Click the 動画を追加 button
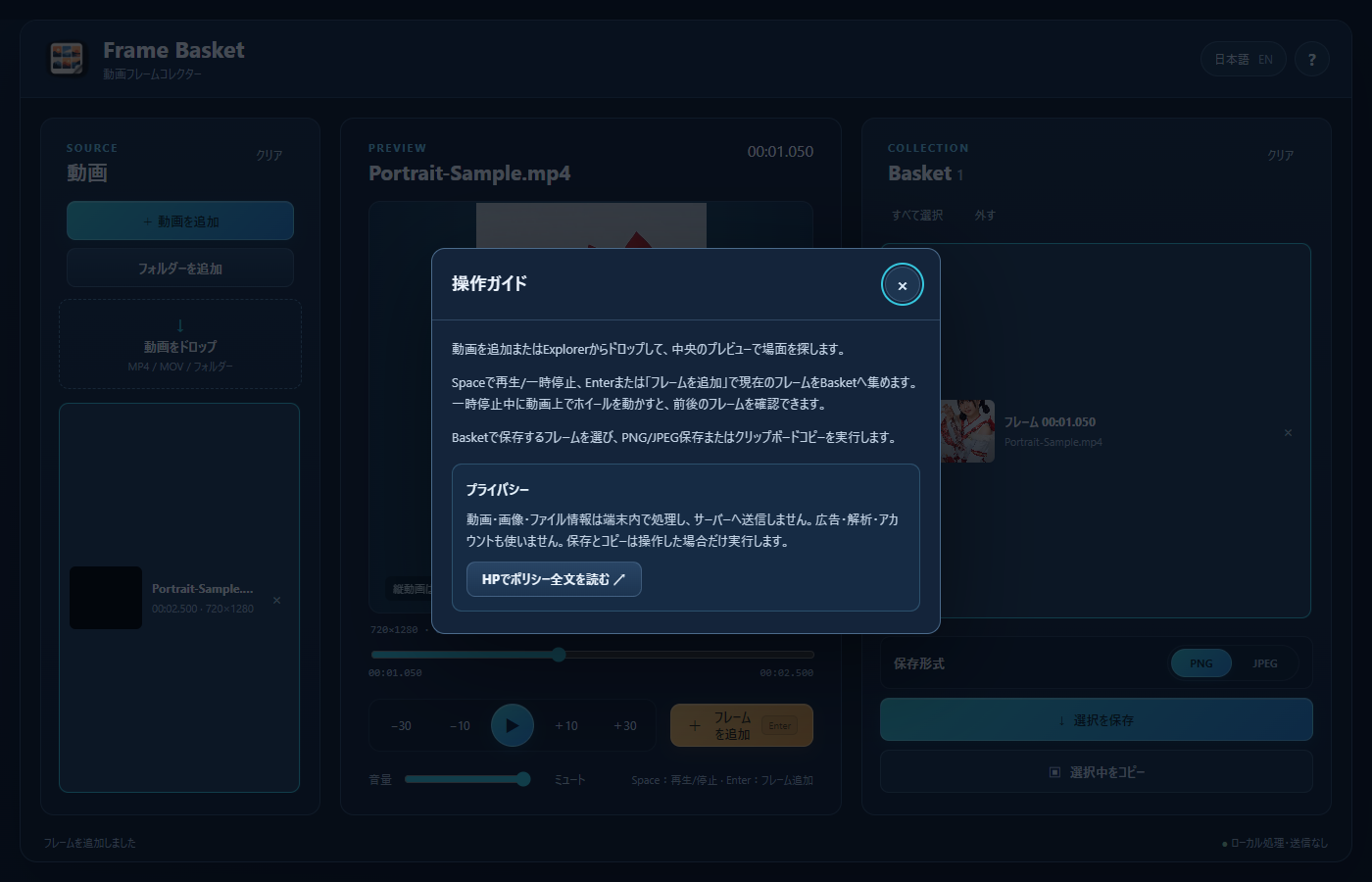The image size is (1372, 882). point(180,220)
